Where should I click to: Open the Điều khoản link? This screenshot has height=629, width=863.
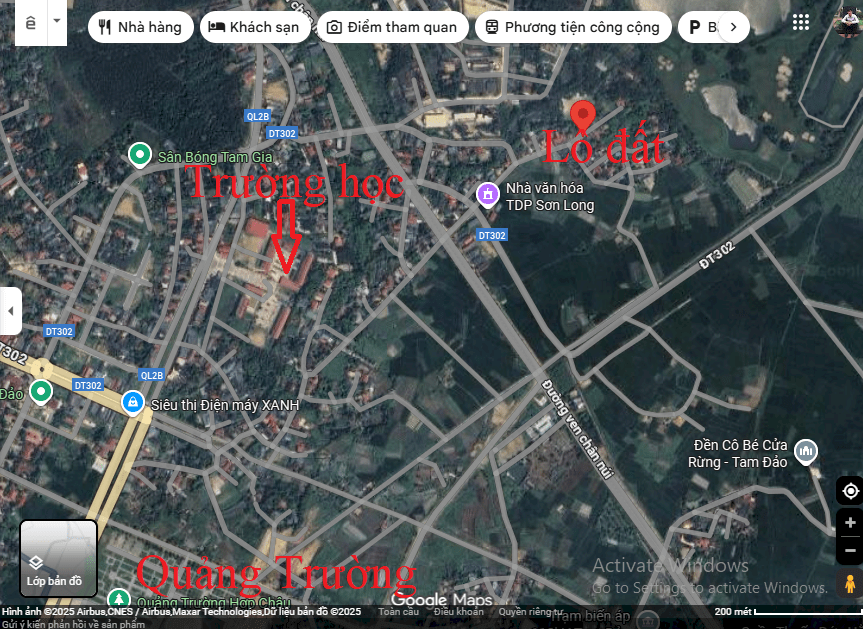(x=458, y=611)
